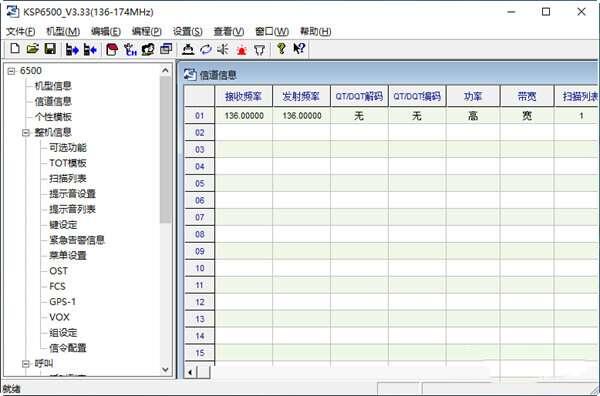This screenshot has width=600, height=396.
Task: Click the blue circular arrows icon
Action: [x=206, y=49]
